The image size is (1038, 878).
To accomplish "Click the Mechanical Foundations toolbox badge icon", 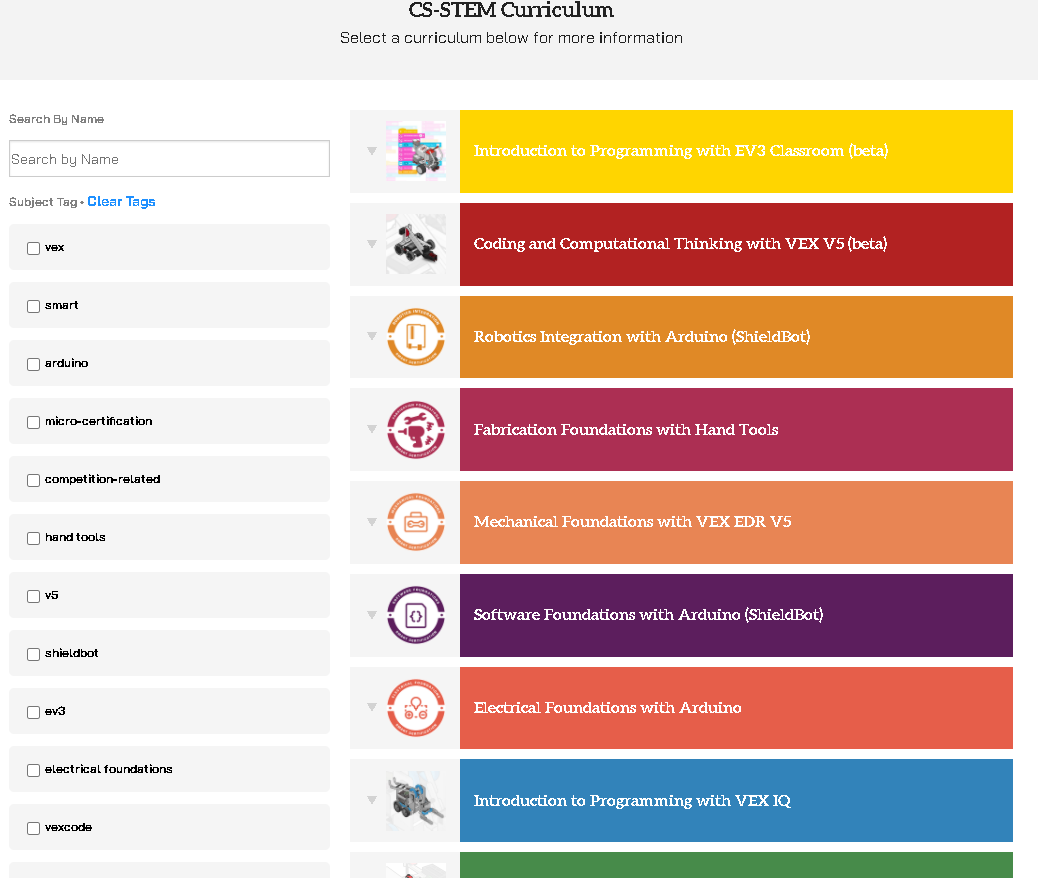I will [x=416, y=522].
